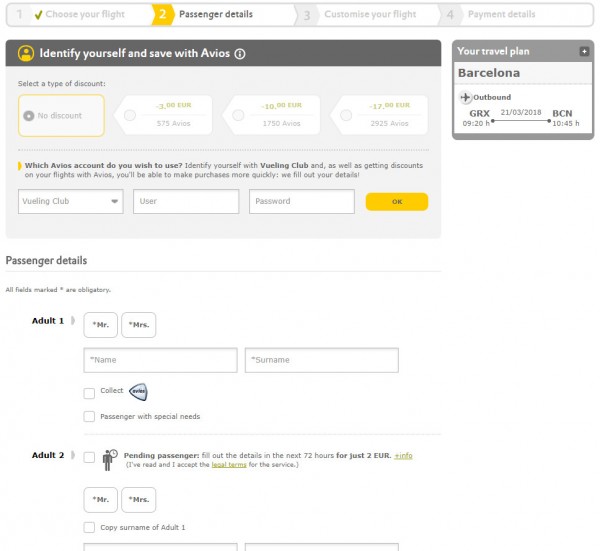Viewport: 600px width, 551px height.
Task: Click the Outbound airplane icon
Action: coord(465,97)
